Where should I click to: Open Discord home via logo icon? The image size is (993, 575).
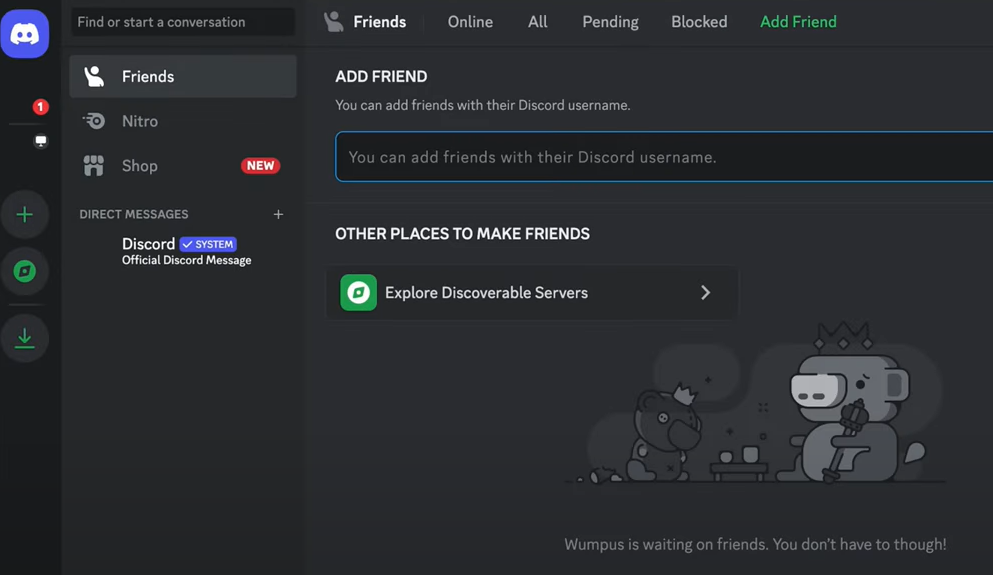(25, 34)
